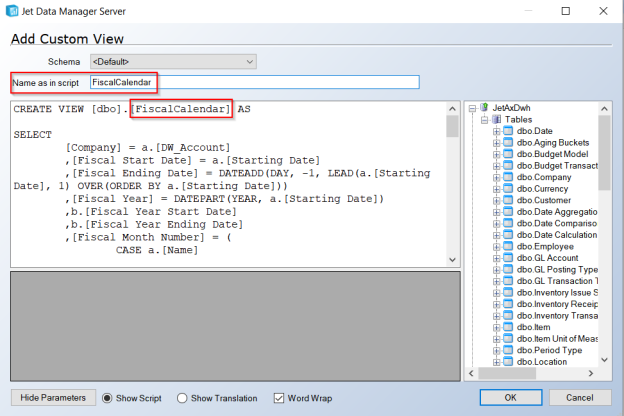Click the dbo.Inventory Receip table icon
The image size is (624, 416).
click(508, 304)
